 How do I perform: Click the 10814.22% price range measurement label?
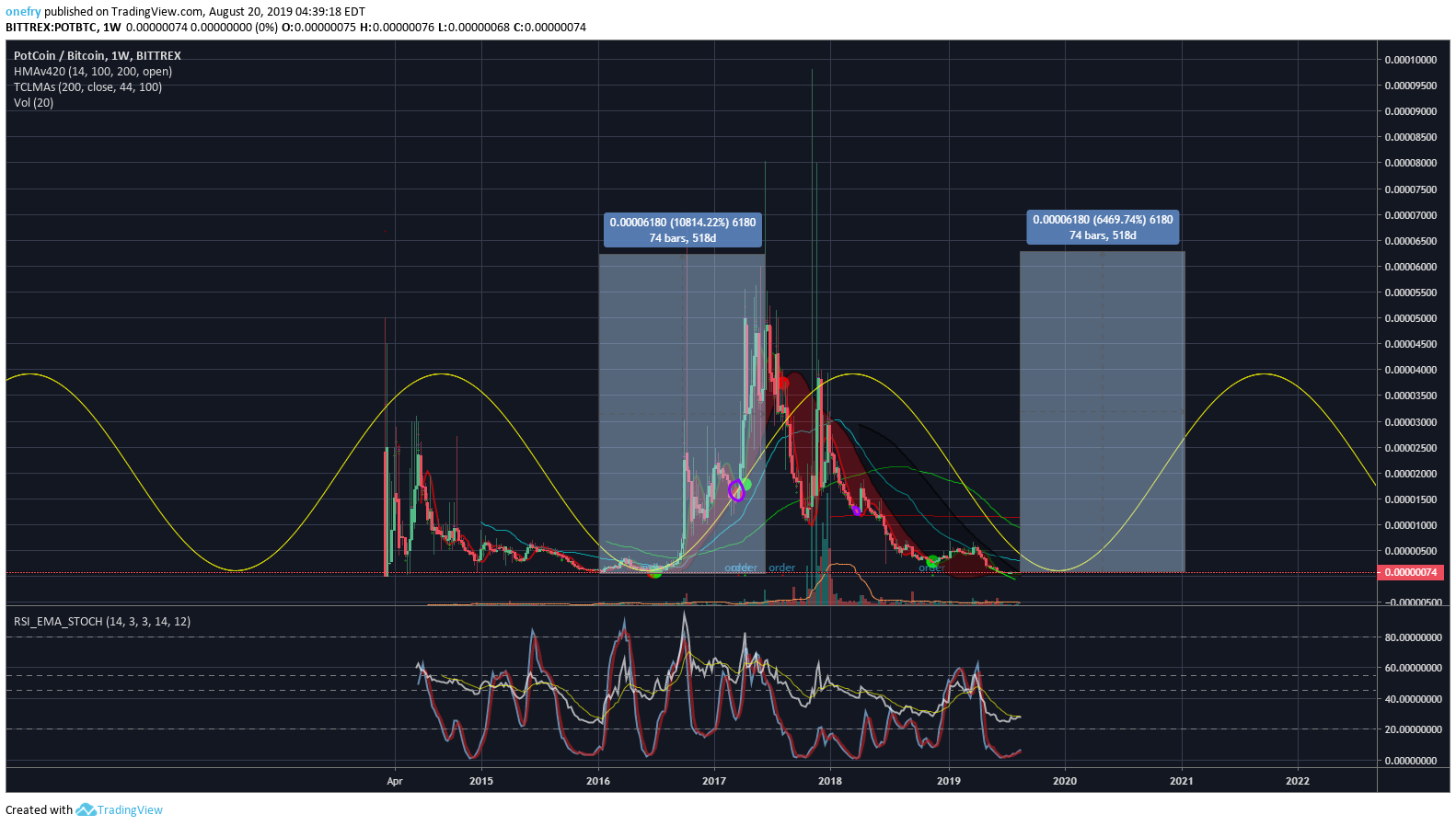point(683,230)
